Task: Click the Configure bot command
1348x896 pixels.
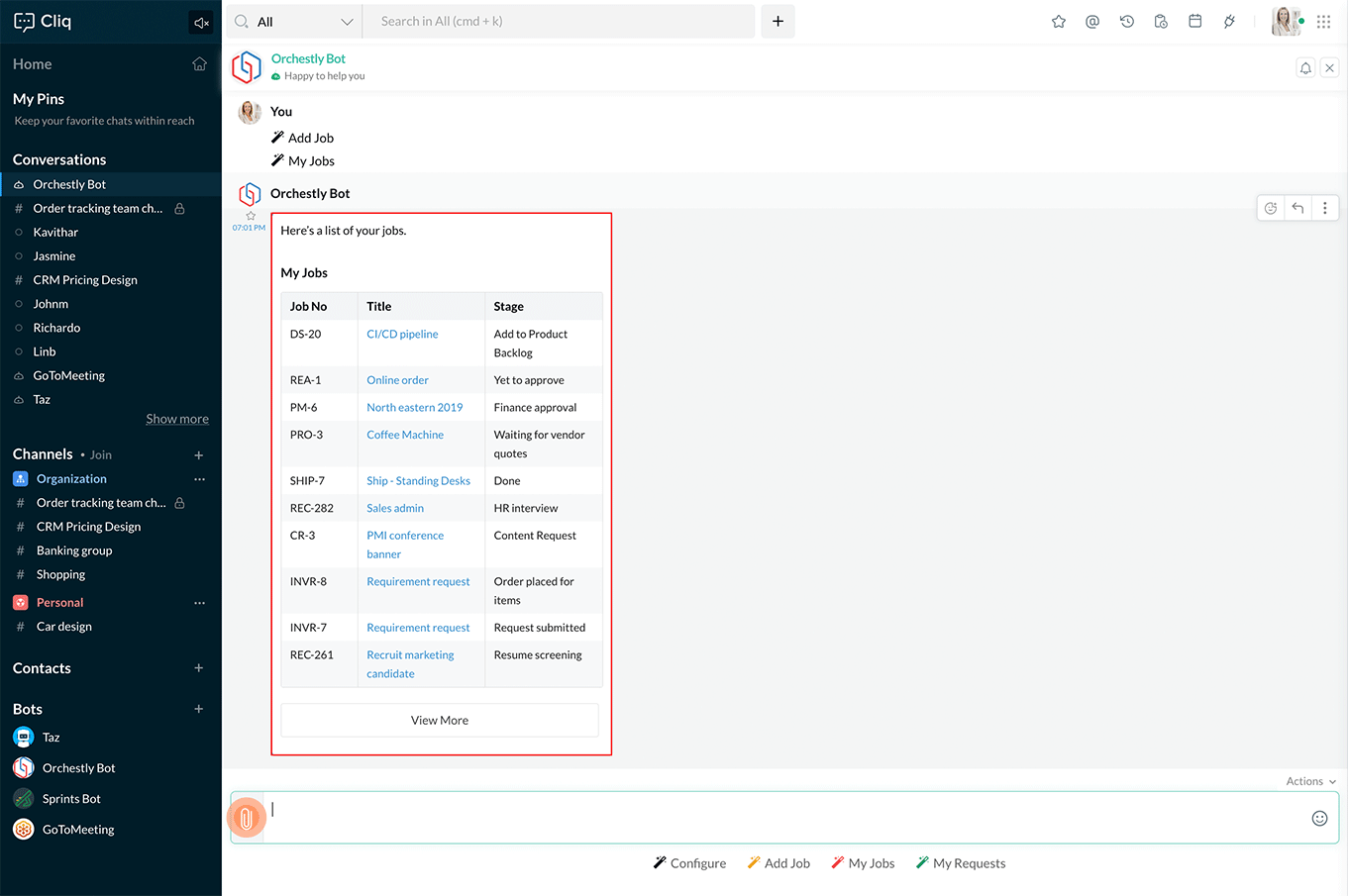Action: coord(689,863)
